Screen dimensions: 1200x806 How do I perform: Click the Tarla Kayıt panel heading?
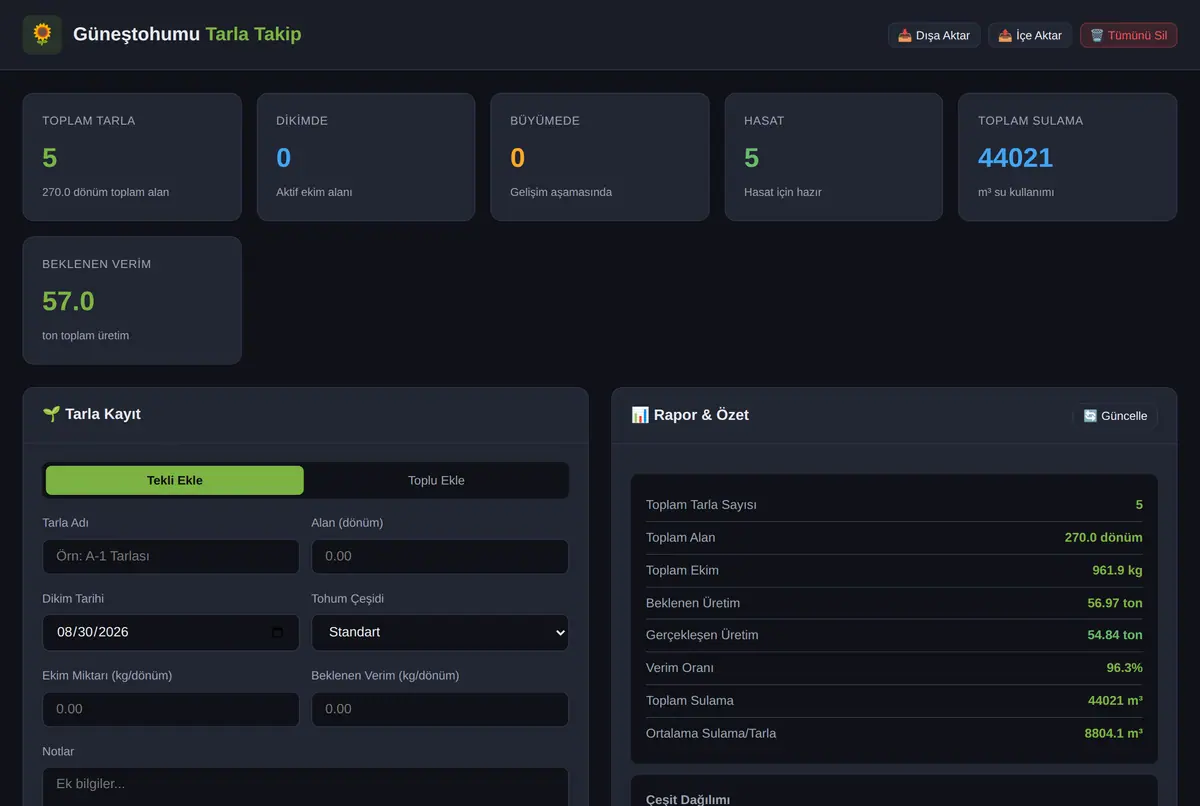tap(91, 414)
